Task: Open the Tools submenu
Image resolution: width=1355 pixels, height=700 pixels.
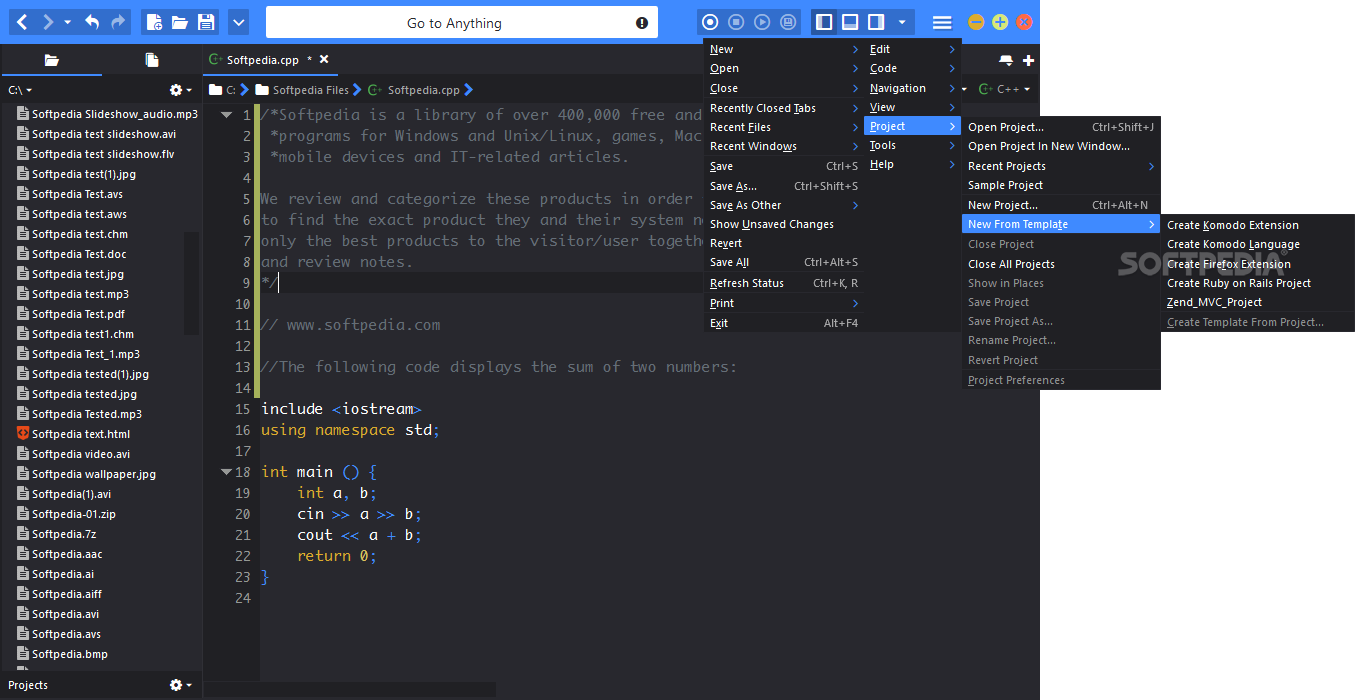Action: tap(912, 145)
